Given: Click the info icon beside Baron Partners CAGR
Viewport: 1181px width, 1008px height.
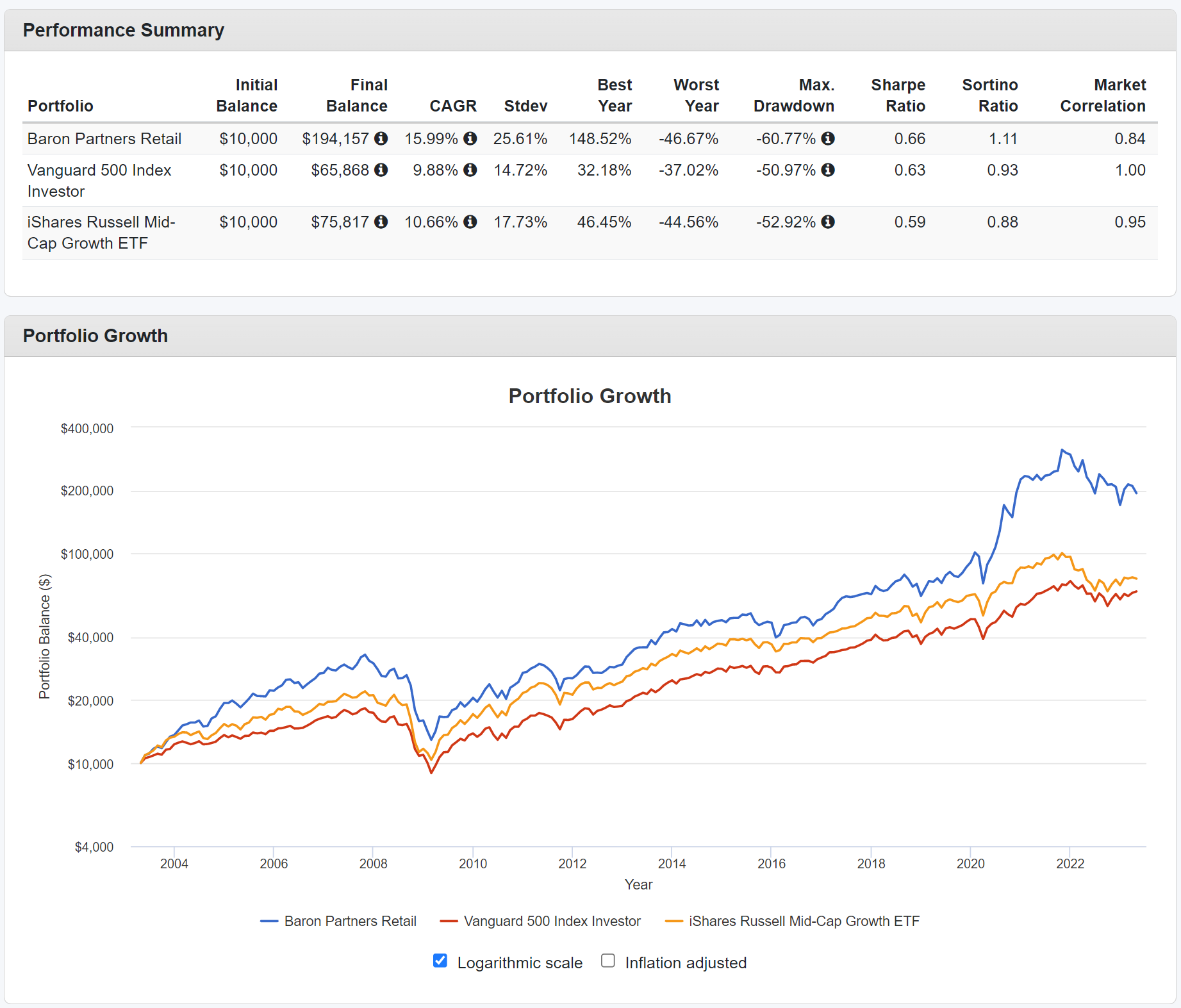Looking at the screenshot, I should click(470, 138).
